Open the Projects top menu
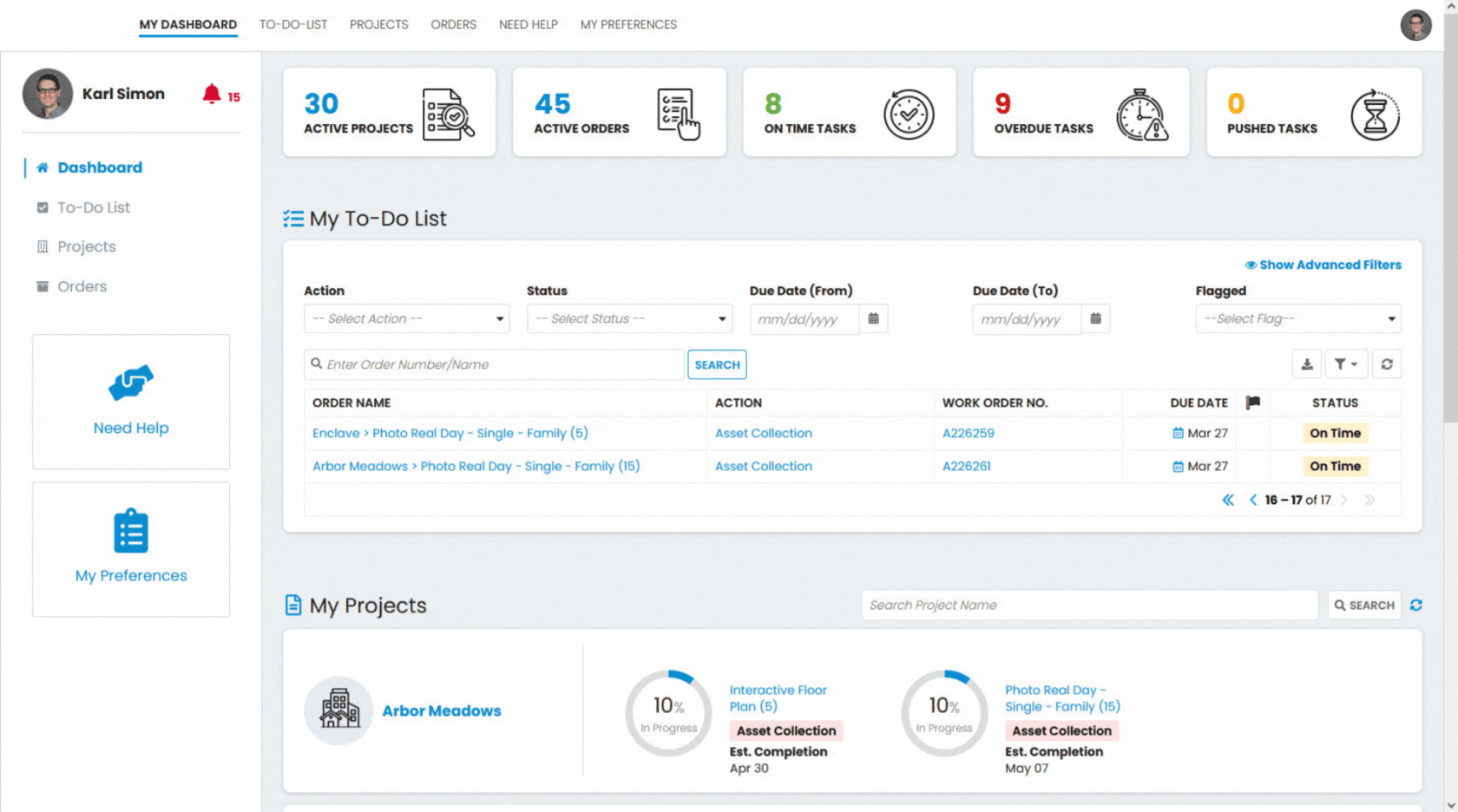 coord(379,24)
